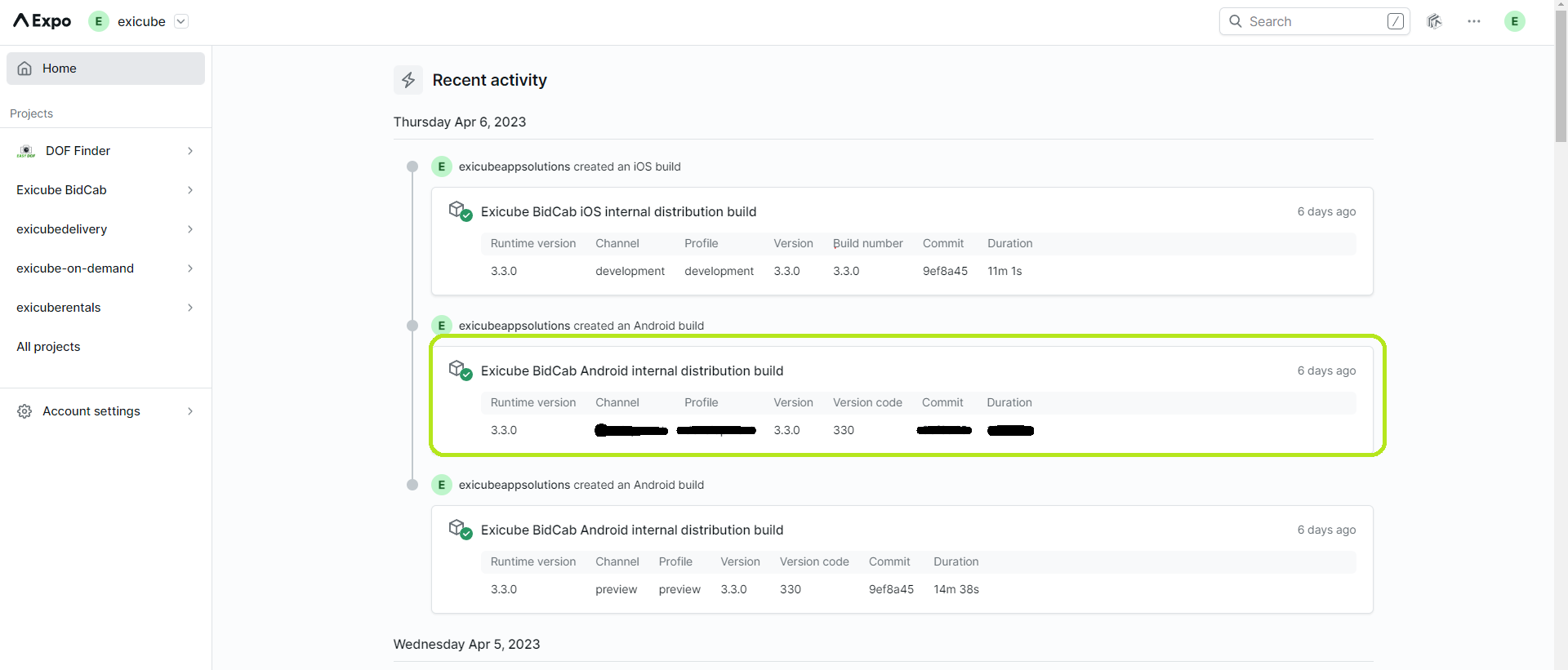The width and height of the screenshot is (1568, 670).
Task: Open Exicube BidCab iOS internal distribution build
Action: [618, 211]
